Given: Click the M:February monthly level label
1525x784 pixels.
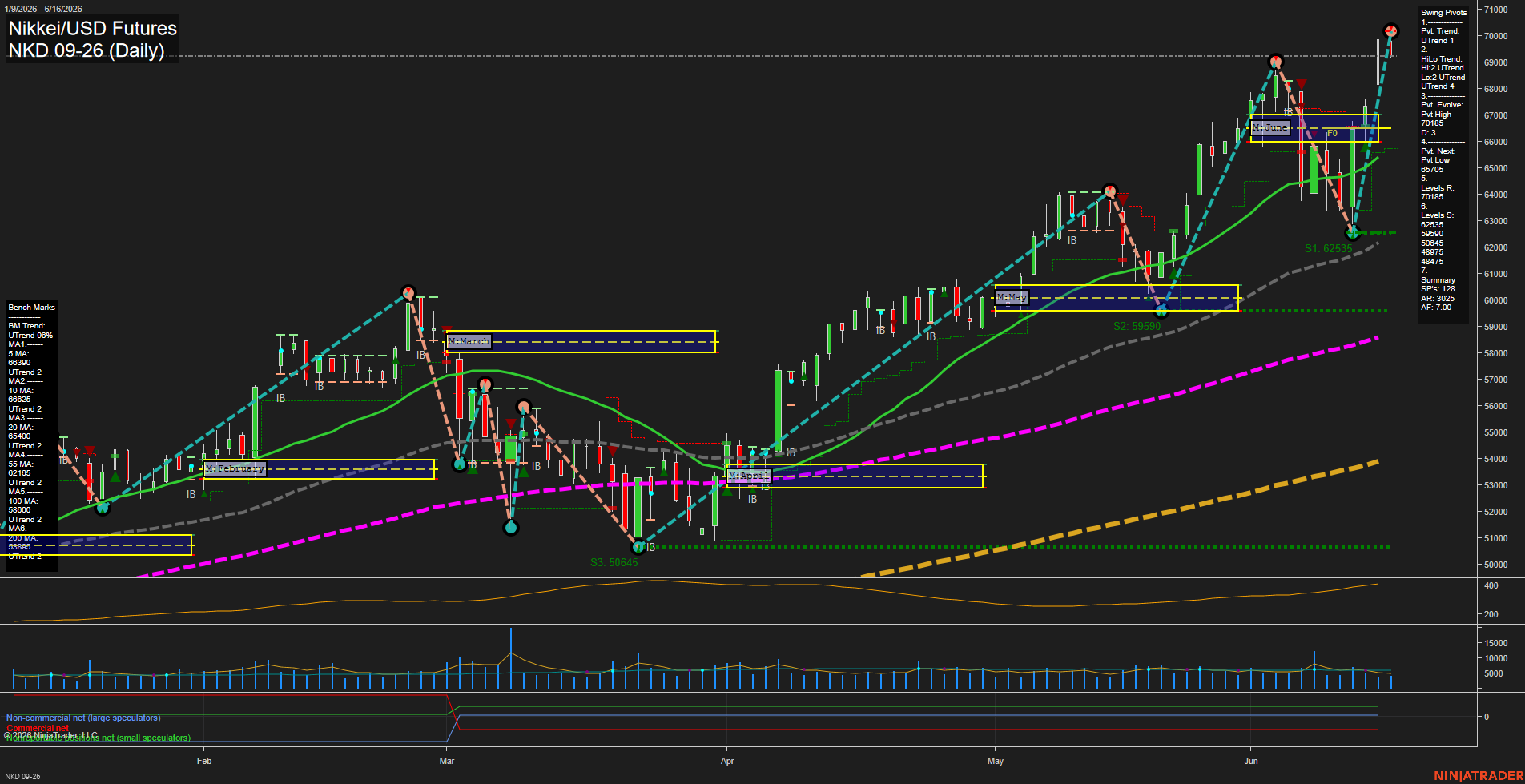Looking at the screenshot, I should [x=234, y=468].
